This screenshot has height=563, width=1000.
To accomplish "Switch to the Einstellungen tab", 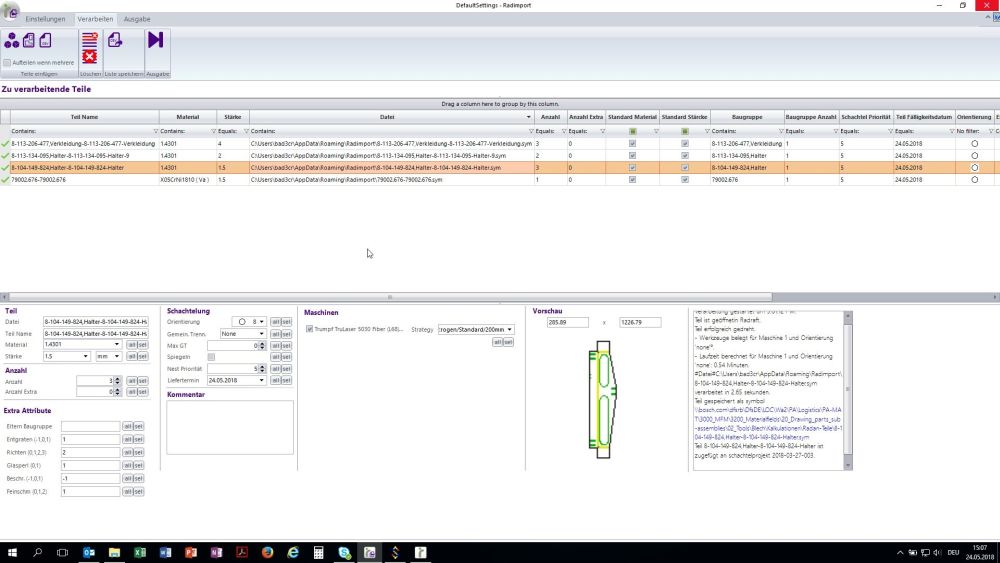I will [x=45, y=19].
